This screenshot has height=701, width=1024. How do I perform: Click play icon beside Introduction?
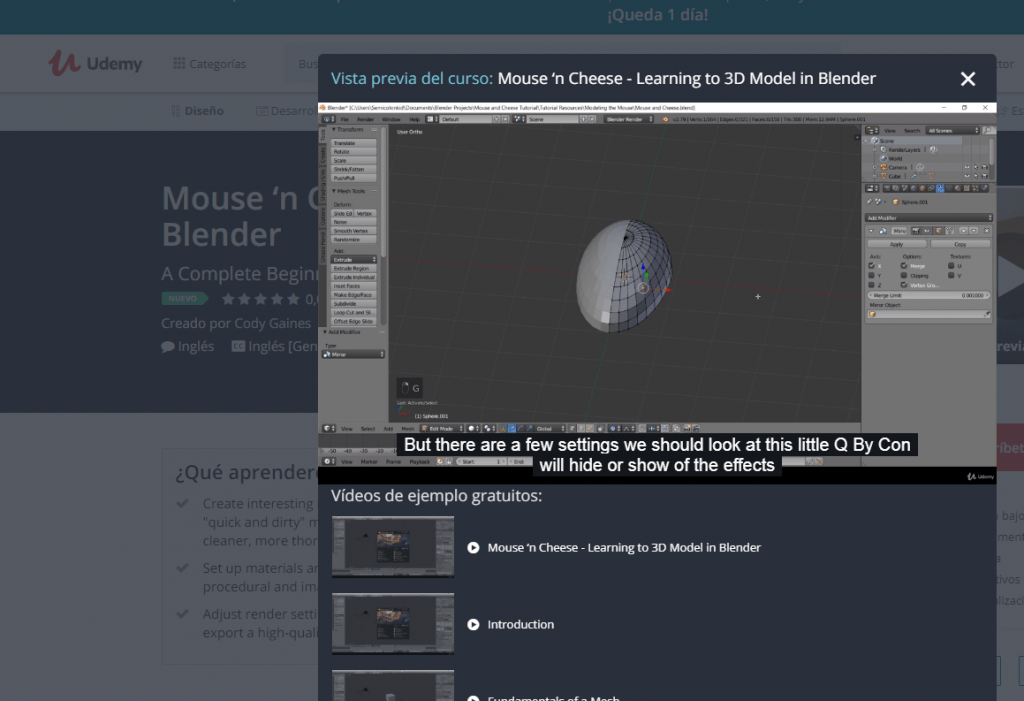pos(473,625)
